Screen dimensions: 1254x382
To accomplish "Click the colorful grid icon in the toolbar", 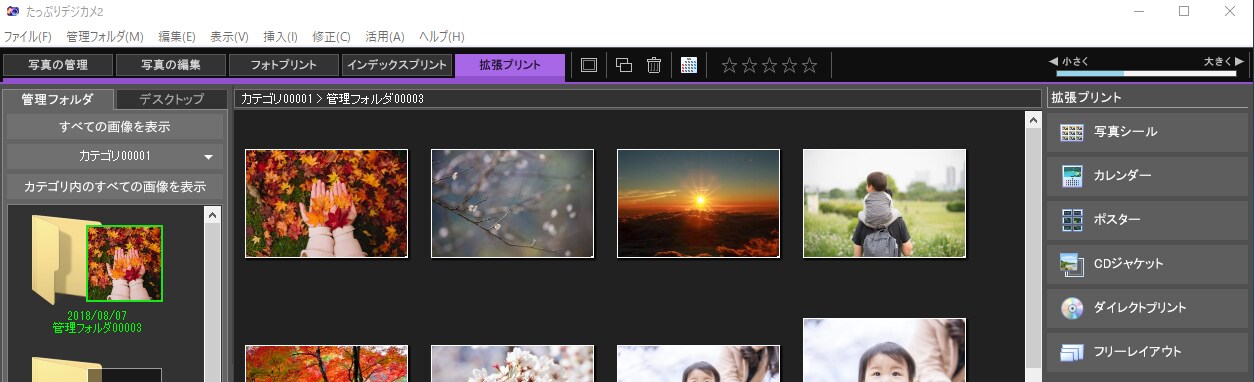I will [688, 65].
